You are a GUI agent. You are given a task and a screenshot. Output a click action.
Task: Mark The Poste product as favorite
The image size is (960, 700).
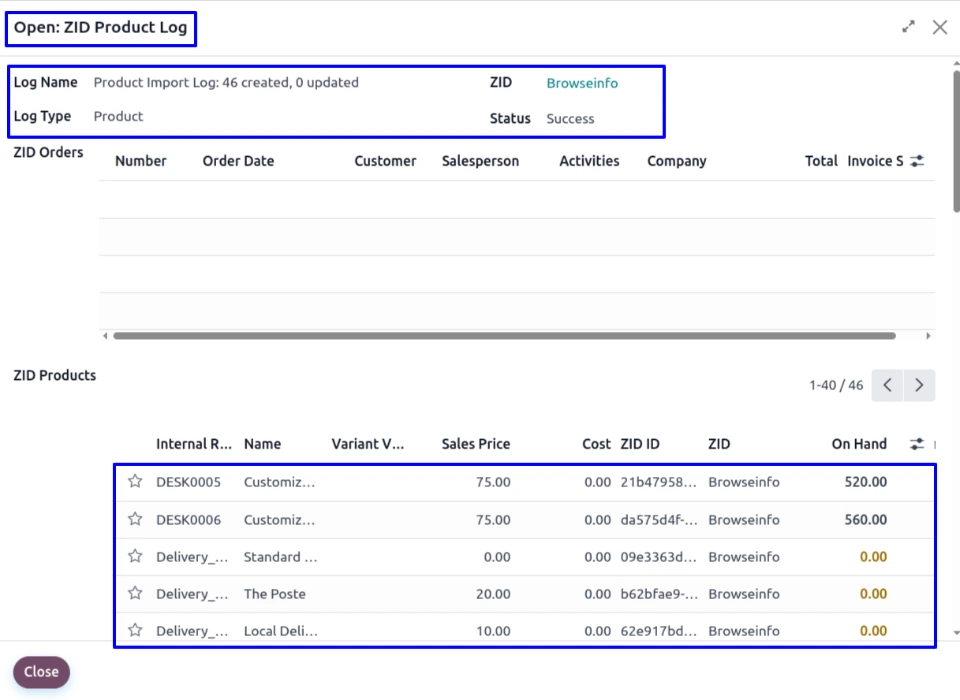tap(135, 593)
